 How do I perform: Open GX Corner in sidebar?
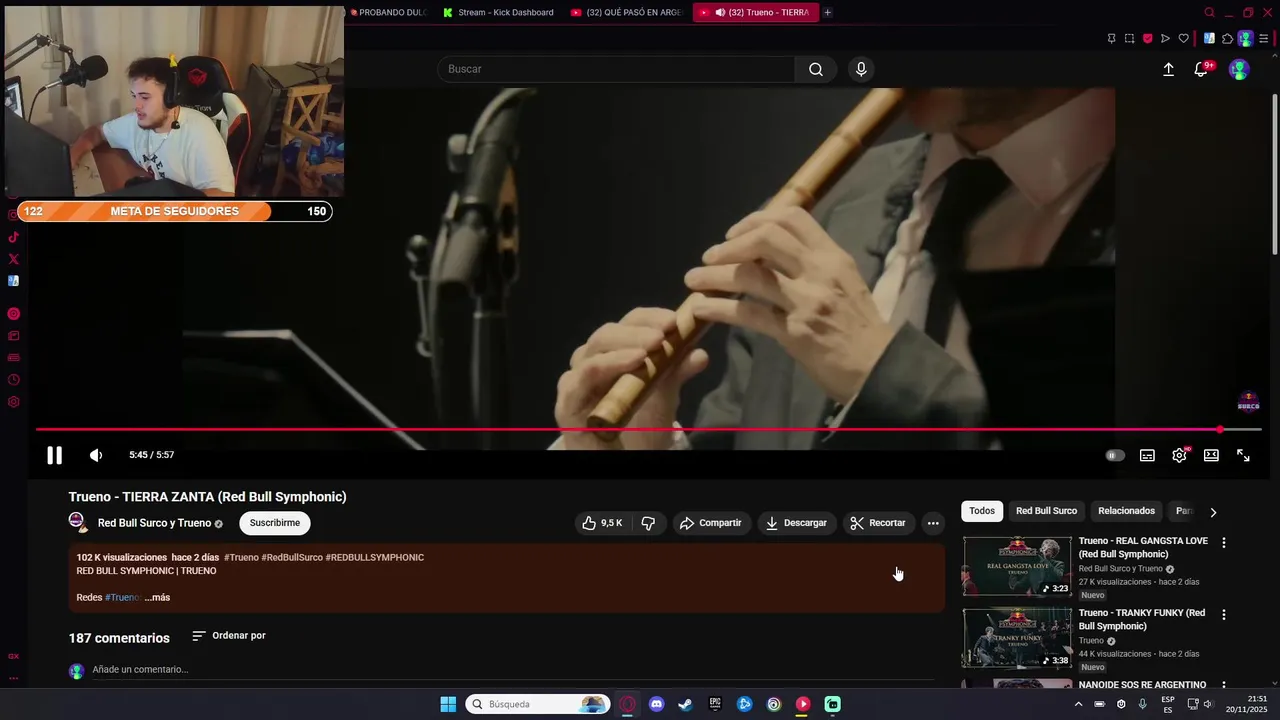tap(14, 656)
